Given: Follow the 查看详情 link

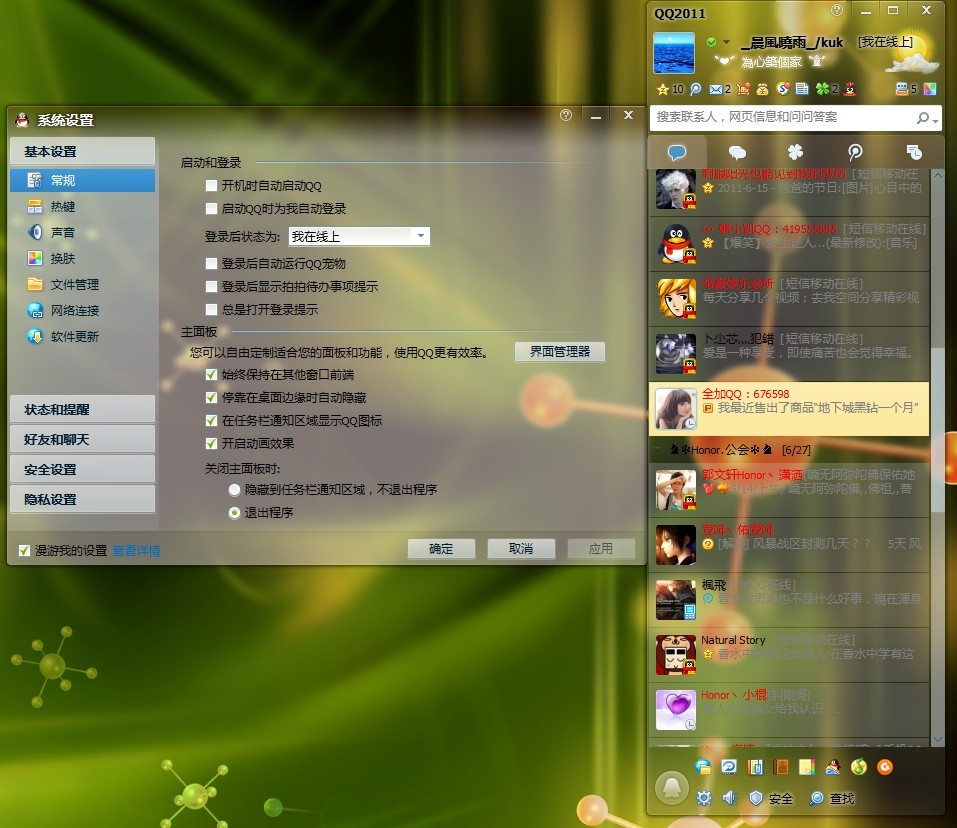Looking at the screenshot, I should click(137, 550).
